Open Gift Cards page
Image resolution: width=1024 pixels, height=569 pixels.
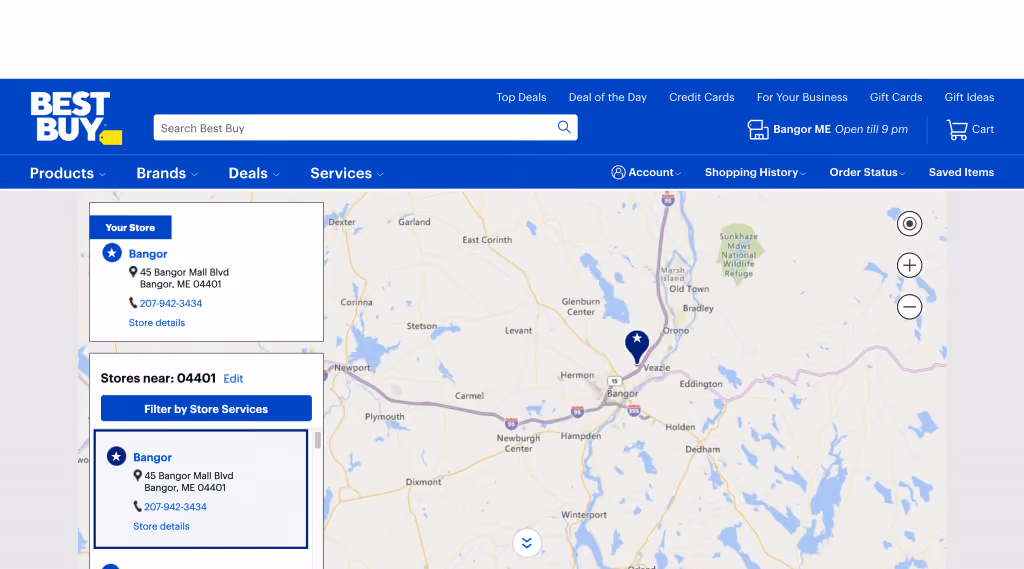point(896,97)
